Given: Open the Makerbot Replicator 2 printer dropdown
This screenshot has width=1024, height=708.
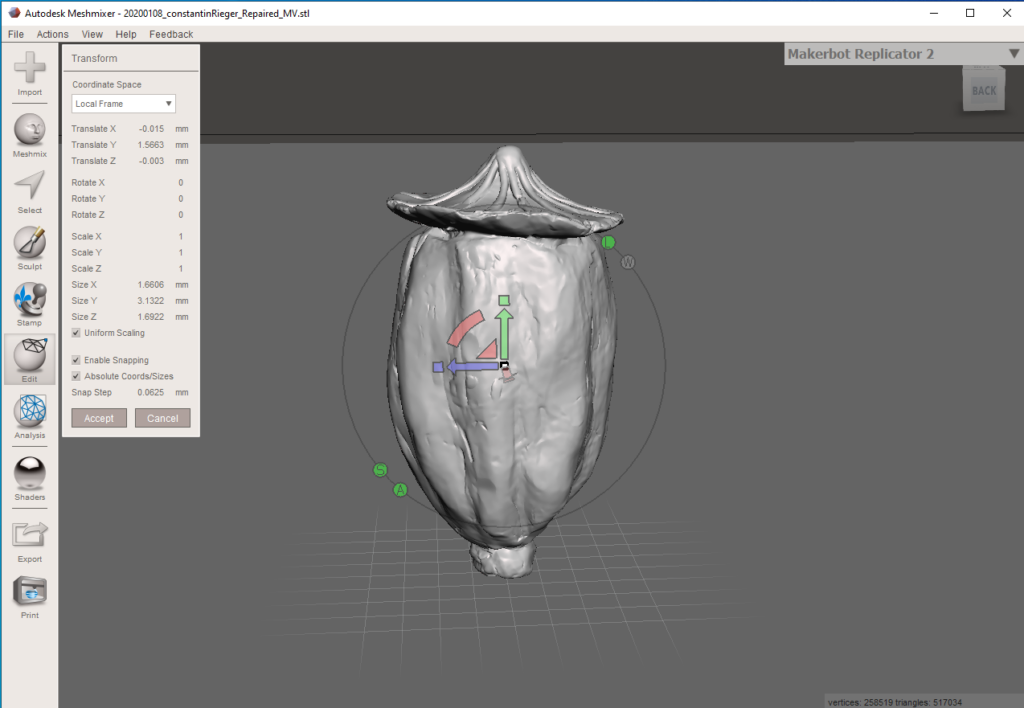Looking at the screenshot, I should click(x=904, y=54).
